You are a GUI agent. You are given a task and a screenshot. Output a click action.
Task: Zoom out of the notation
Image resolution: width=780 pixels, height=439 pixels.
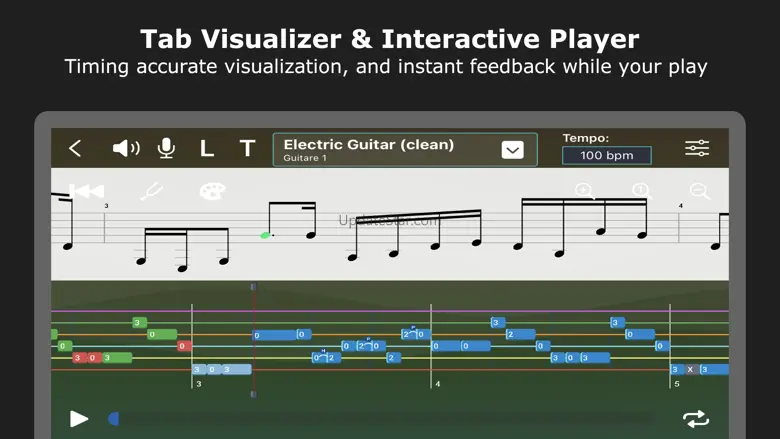700,191
